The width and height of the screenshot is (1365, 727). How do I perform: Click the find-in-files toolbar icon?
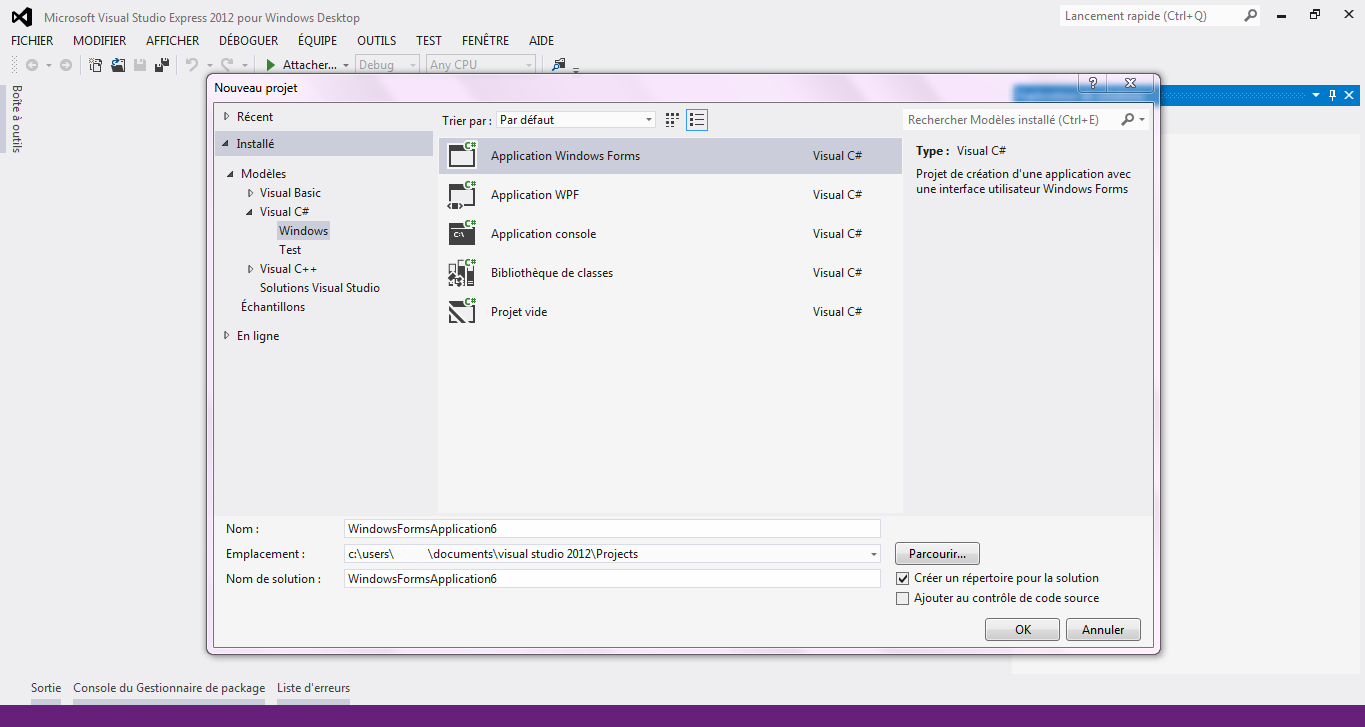click(558, 65)
